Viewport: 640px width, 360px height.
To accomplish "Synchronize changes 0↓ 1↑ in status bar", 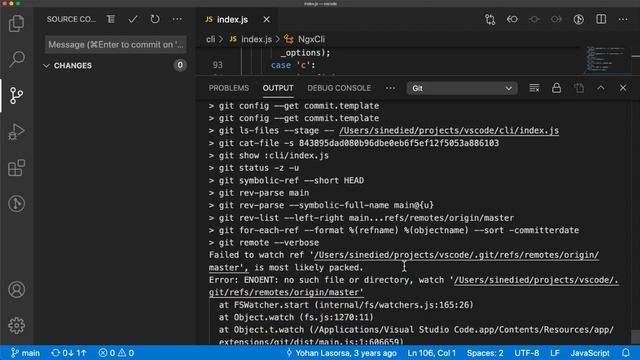I will click(69, 353).
